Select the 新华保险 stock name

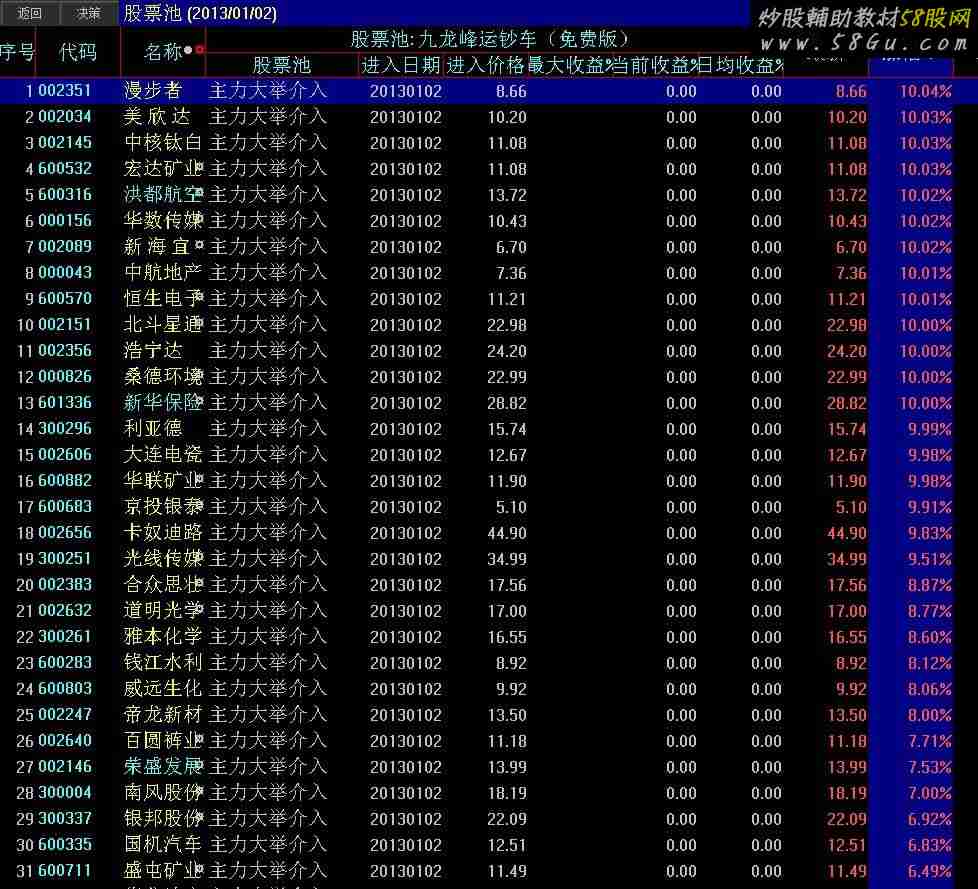[163, 402]
